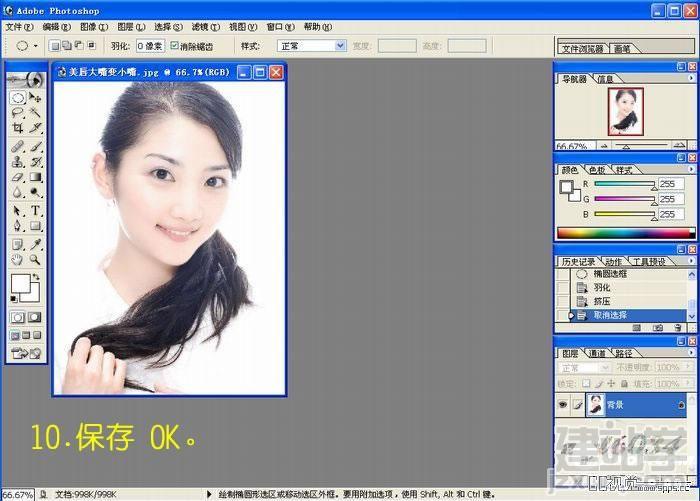The height and width of the screenshot is (501, 700).
Task: Select the Hand tool
Action: click(x=18, y=259)
